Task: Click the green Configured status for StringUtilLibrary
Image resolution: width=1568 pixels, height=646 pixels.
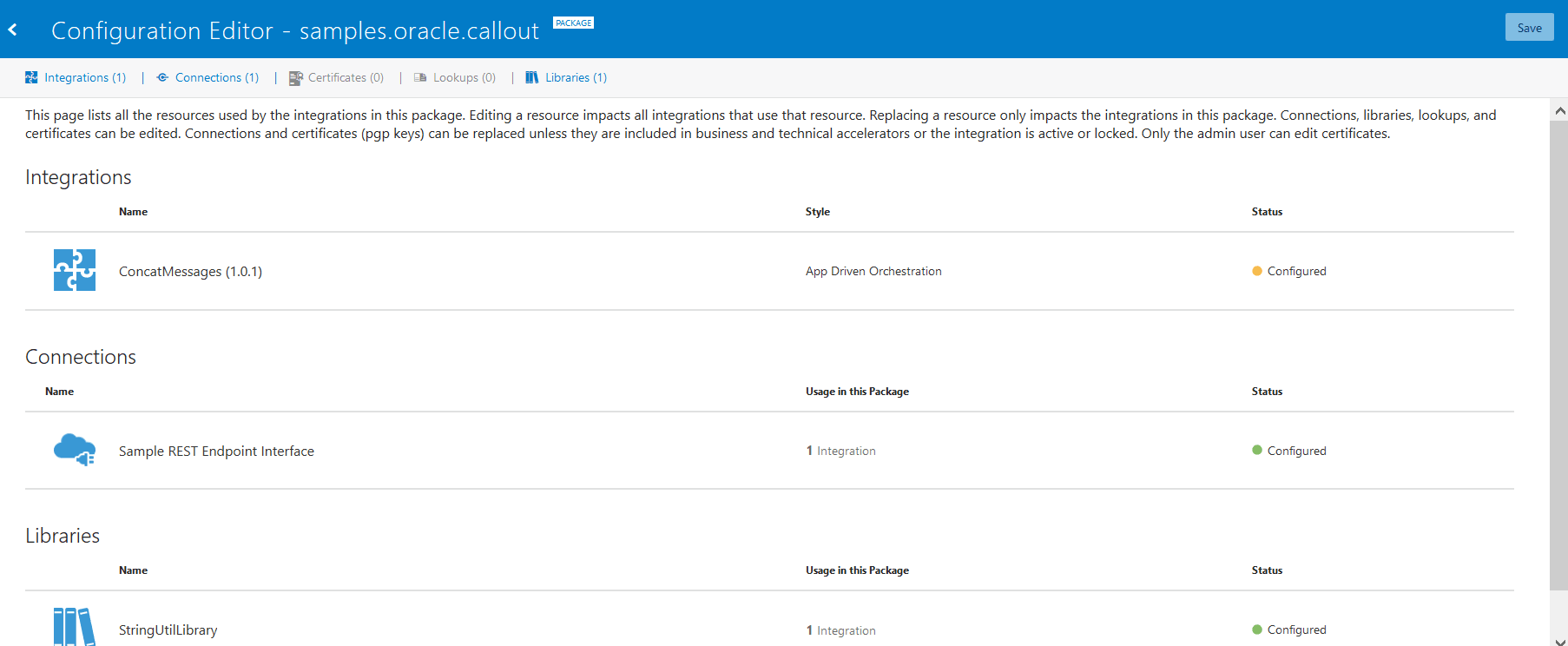Action: click(1288, 630)
